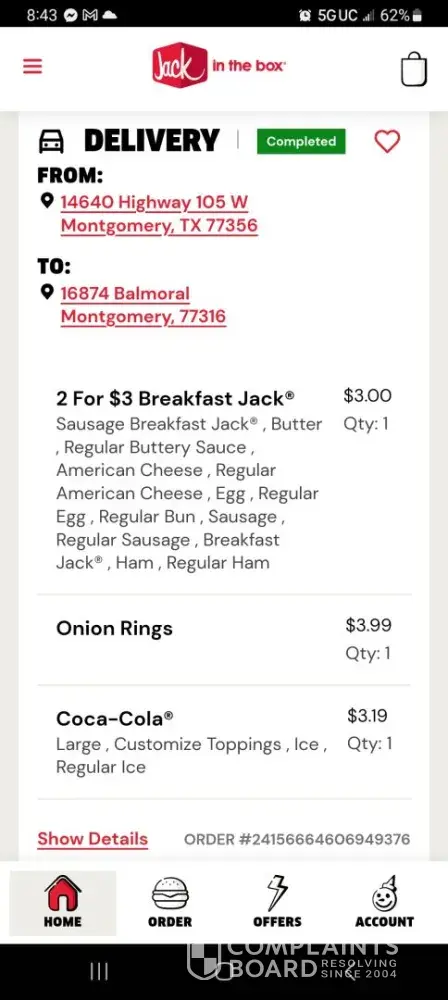The width and height of the screenshot is (448, 1000).
Task: Tap the delivery car icon
Action: coord(51,142)
